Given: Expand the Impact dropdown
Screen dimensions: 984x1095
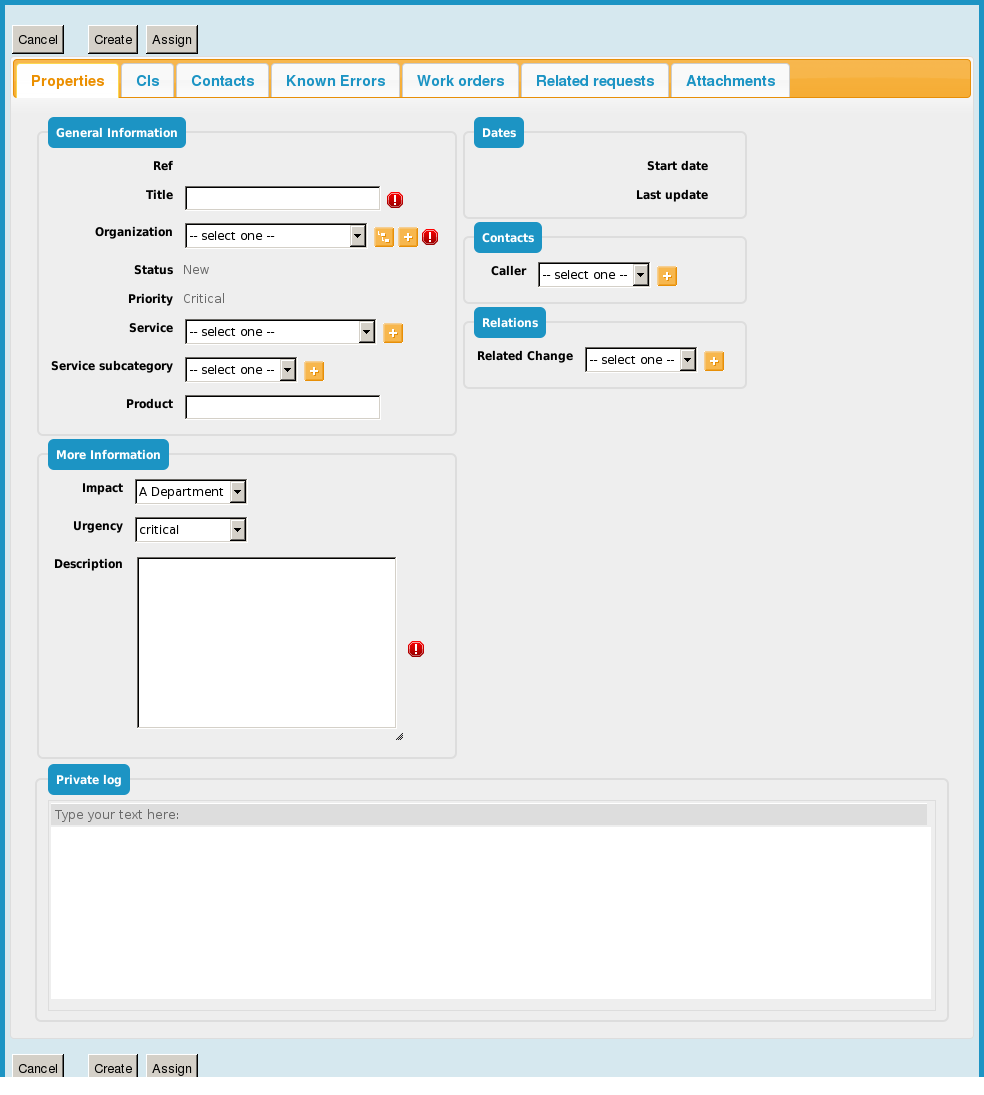Looking at the screenshot, I should tap(190, 492).
